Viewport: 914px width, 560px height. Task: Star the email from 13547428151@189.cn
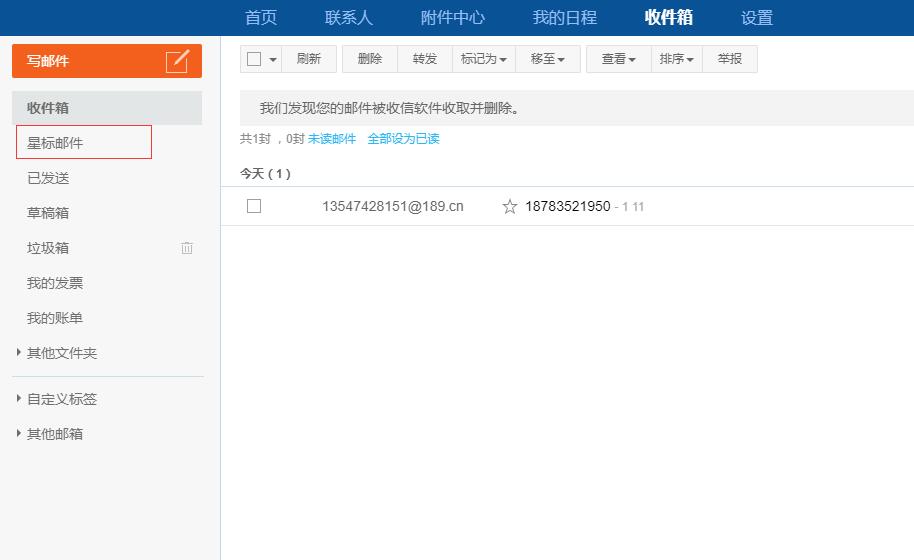coord(510,207)
